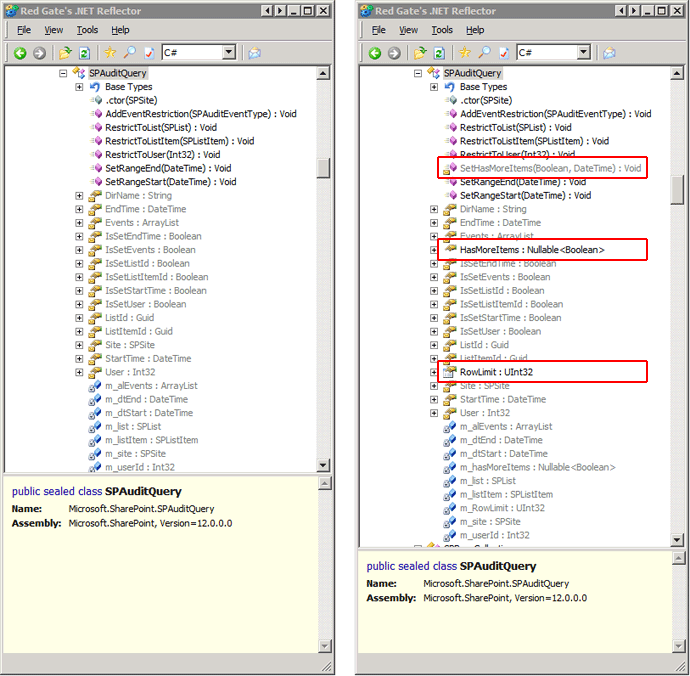
Task: Click m_alEvents field icon in left window
Action: pyautogui.click(x=95, y=386)
